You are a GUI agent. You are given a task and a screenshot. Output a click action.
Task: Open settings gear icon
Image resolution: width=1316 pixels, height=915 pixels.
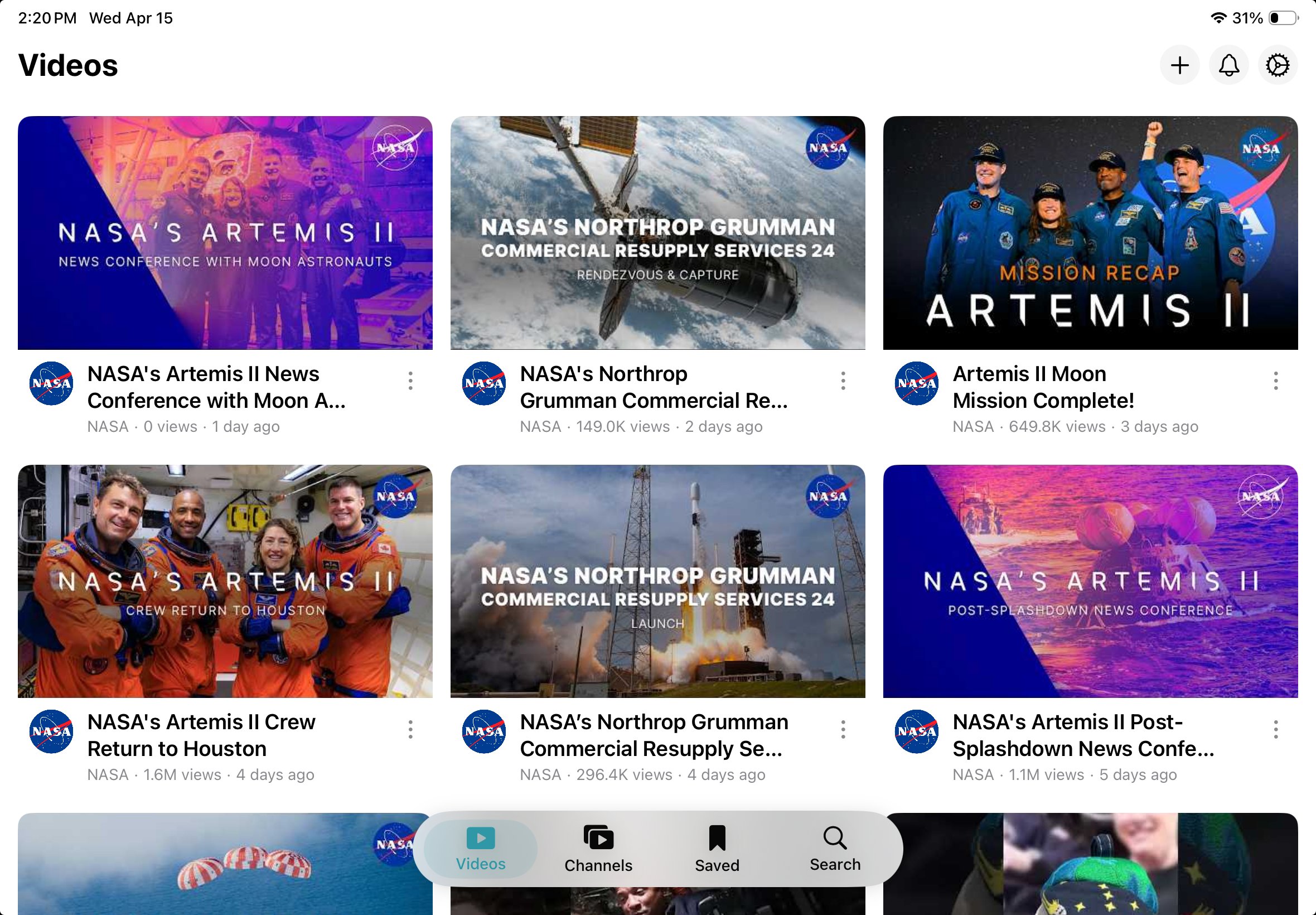(1278, 65)
